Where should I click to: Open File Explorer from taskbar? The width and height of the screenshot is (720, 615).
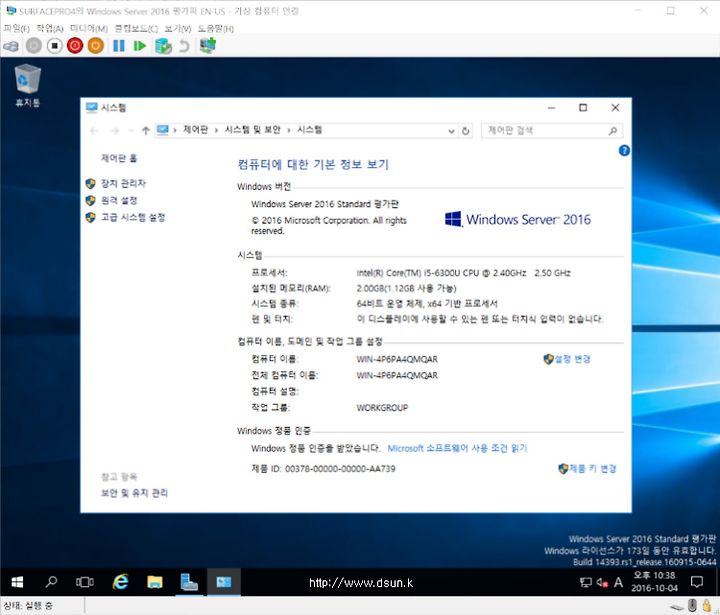pos(155,582)
